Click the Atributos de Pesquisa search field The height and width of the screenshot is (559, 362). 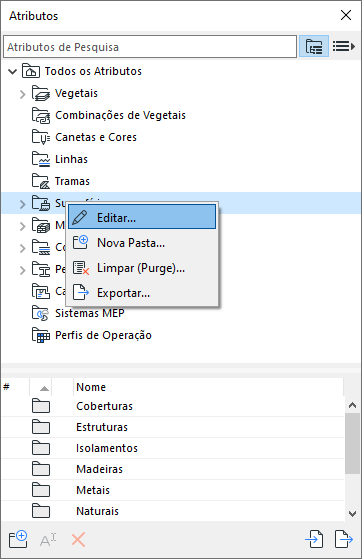click(150, 46)
